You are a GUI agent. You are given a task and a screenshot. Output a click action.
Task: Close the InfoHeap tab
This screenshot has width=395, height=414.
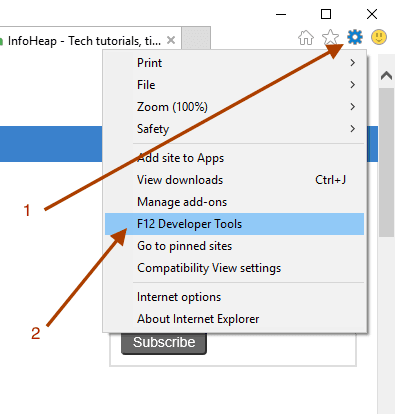click(x=171, y=40)
